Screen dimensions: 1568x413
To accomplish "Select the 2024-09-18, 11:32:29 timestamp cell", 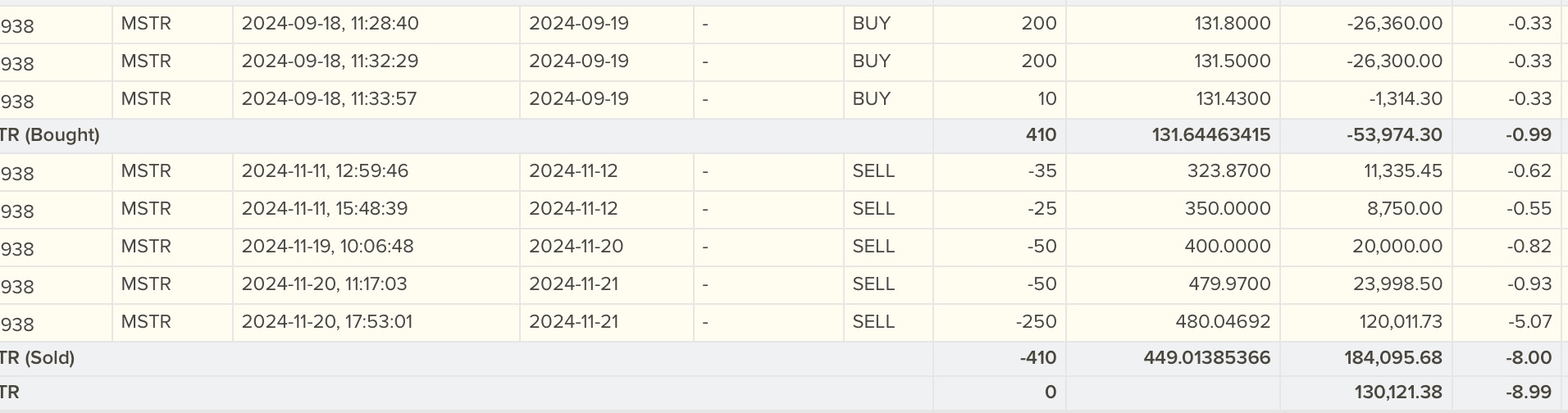I will pyautogui.click(x=330, y=61).
